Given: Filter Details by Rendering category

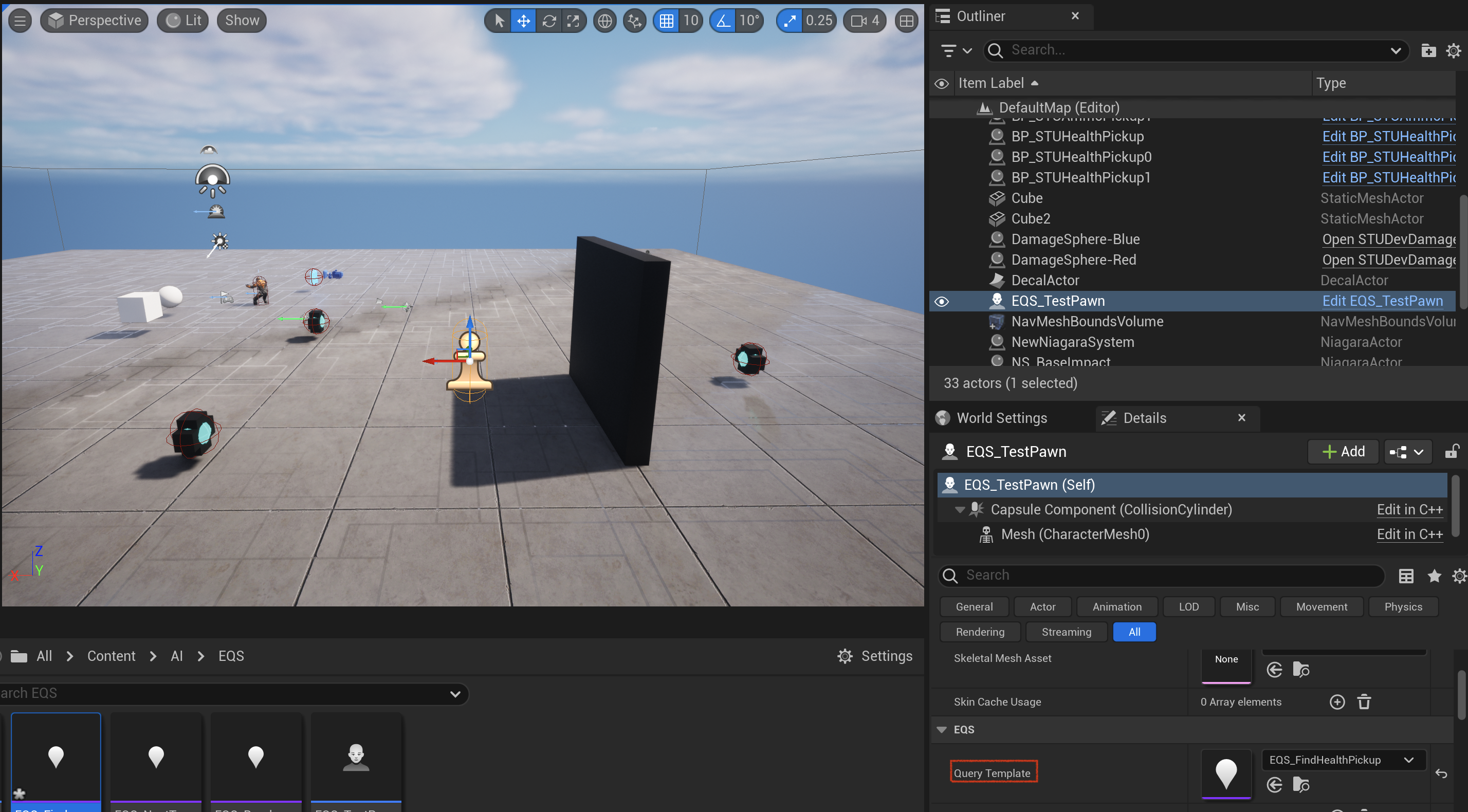Looking at the screenshot, I should click(980, 632).
